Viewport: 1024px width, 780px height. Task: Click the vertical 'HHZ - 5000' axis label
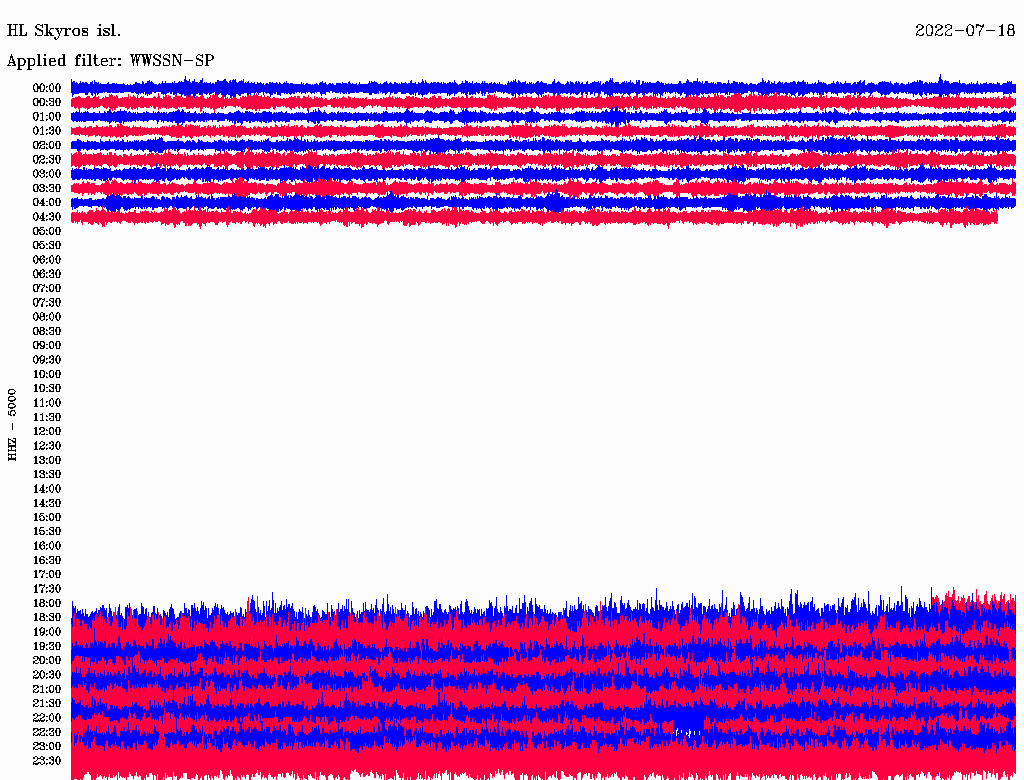(x=12, y=425)
